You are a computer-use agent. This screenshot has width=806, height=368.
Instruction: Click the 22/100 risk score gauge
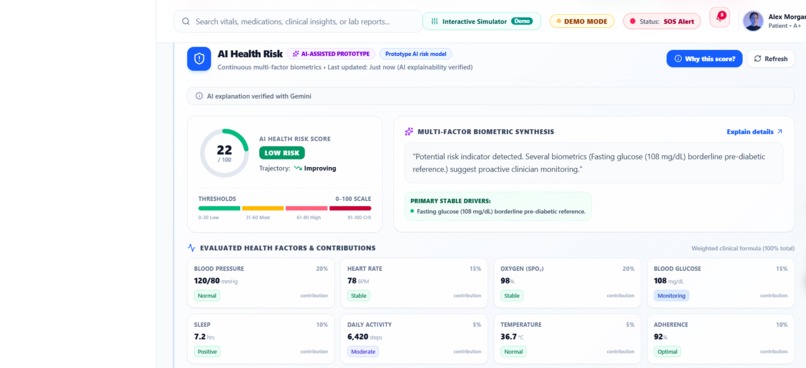[x=224, y=153]
